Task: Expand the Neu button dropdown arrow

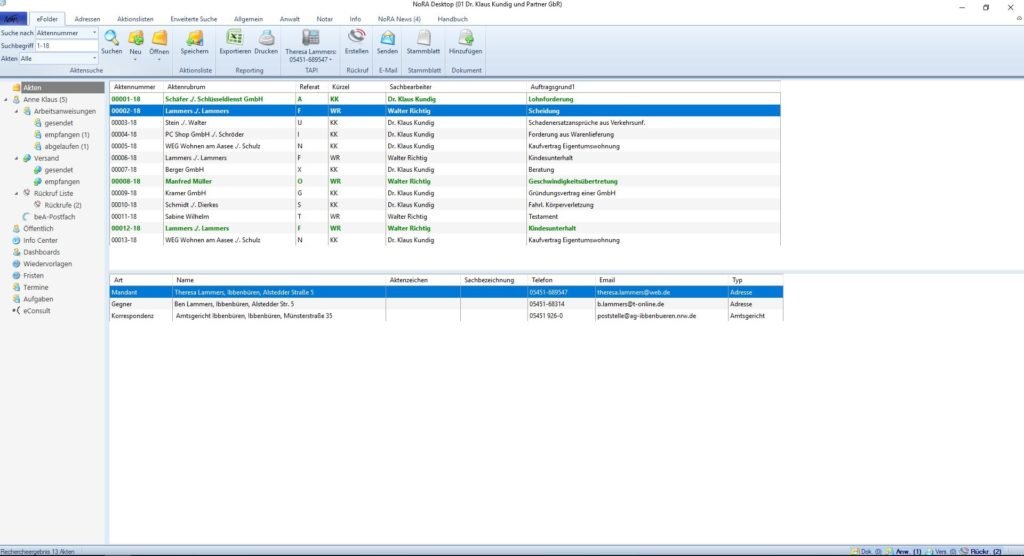Action: 135,58
